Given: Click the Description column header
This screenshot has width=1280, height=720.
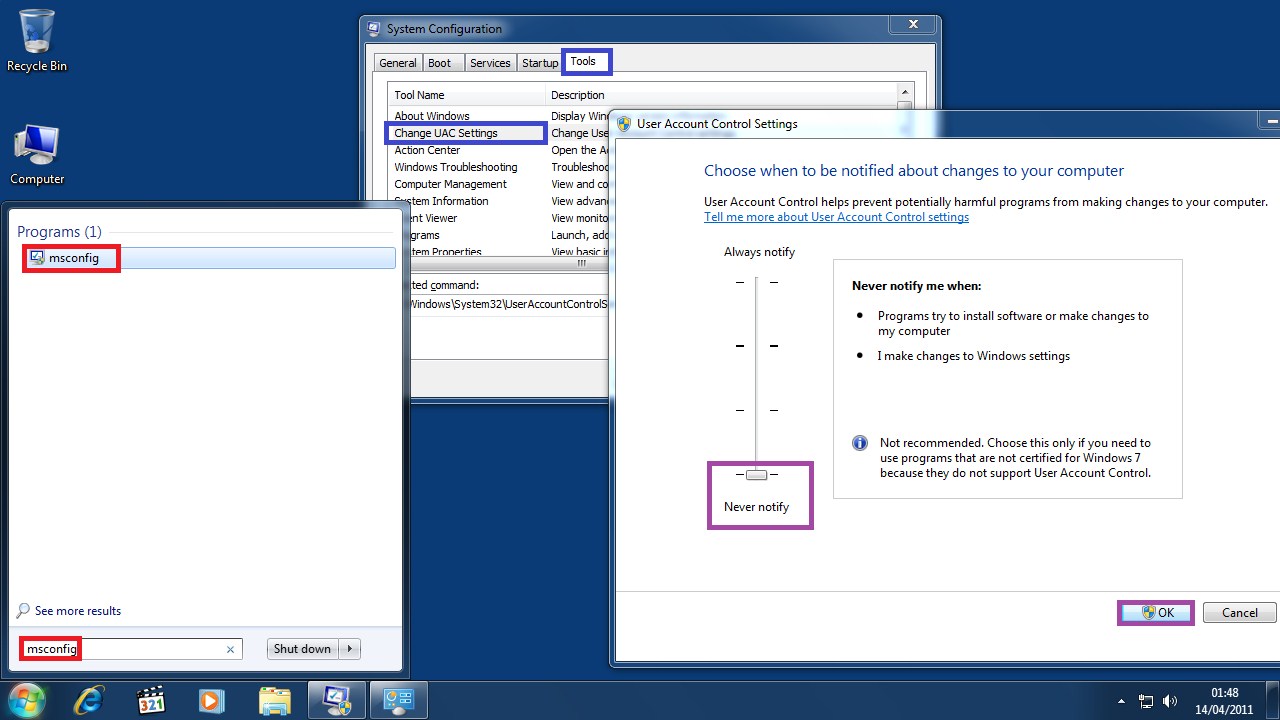Looking at the screenshot, I should 720,95.
